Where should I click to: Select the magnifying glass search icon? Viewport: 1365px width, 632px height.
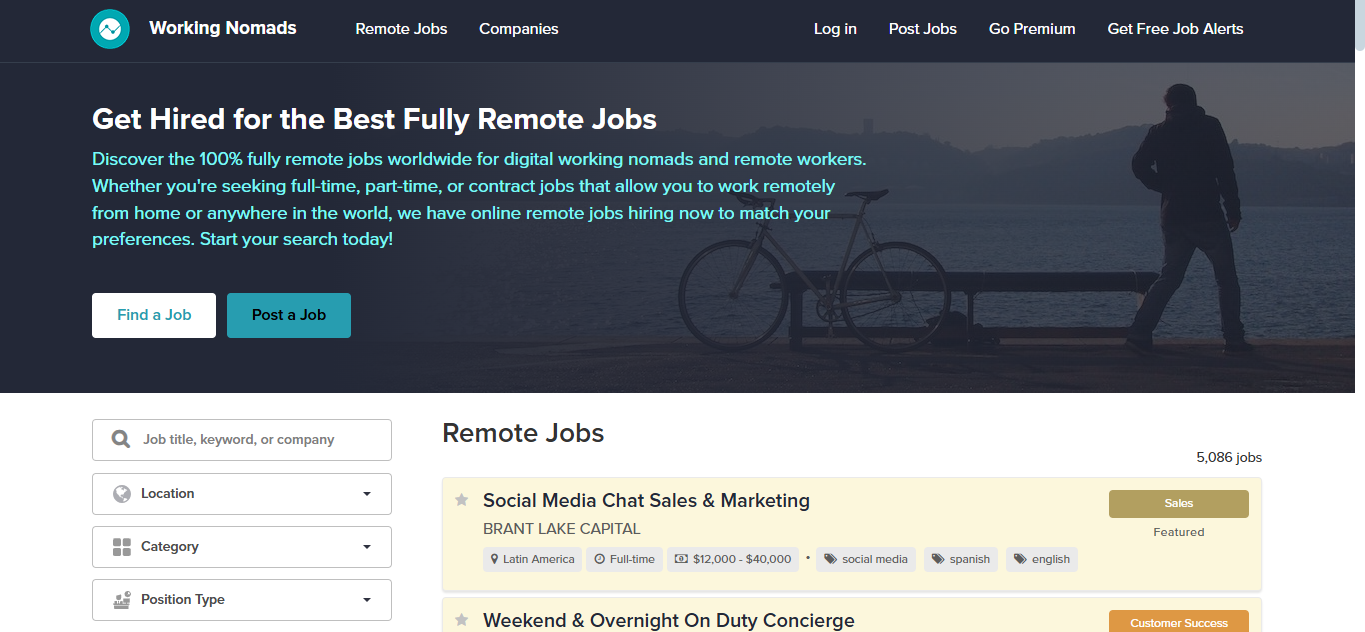tap(120, 439)
